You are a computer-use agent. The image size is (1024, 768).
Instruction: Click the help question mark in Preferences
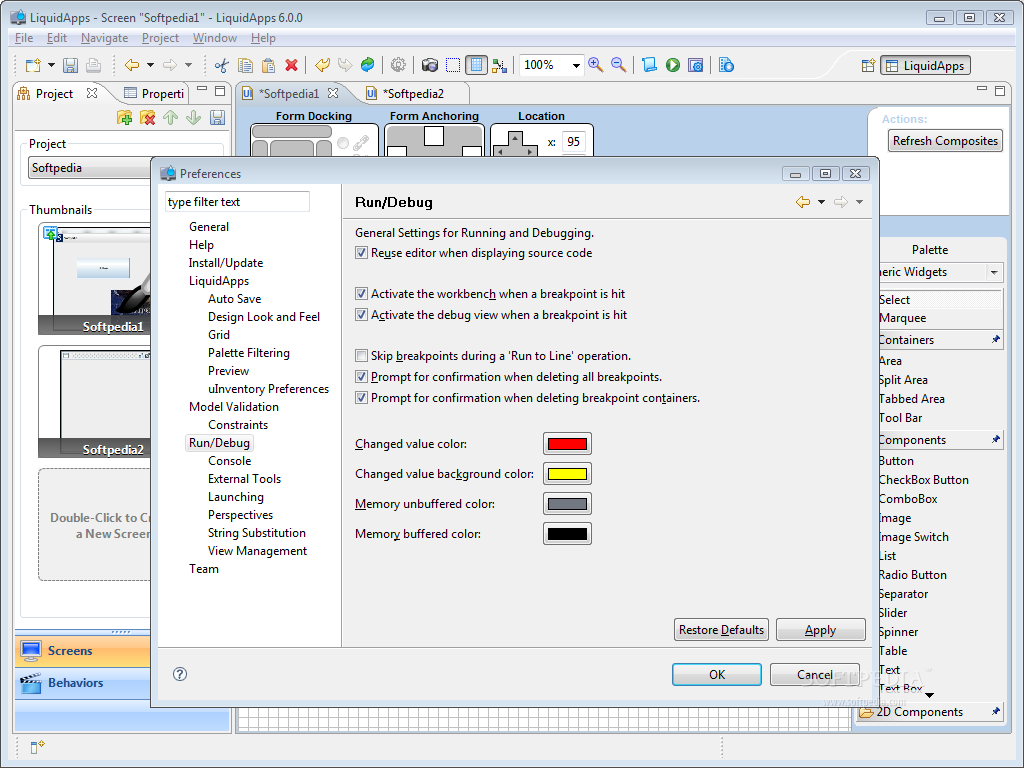[x=180, y=674]
